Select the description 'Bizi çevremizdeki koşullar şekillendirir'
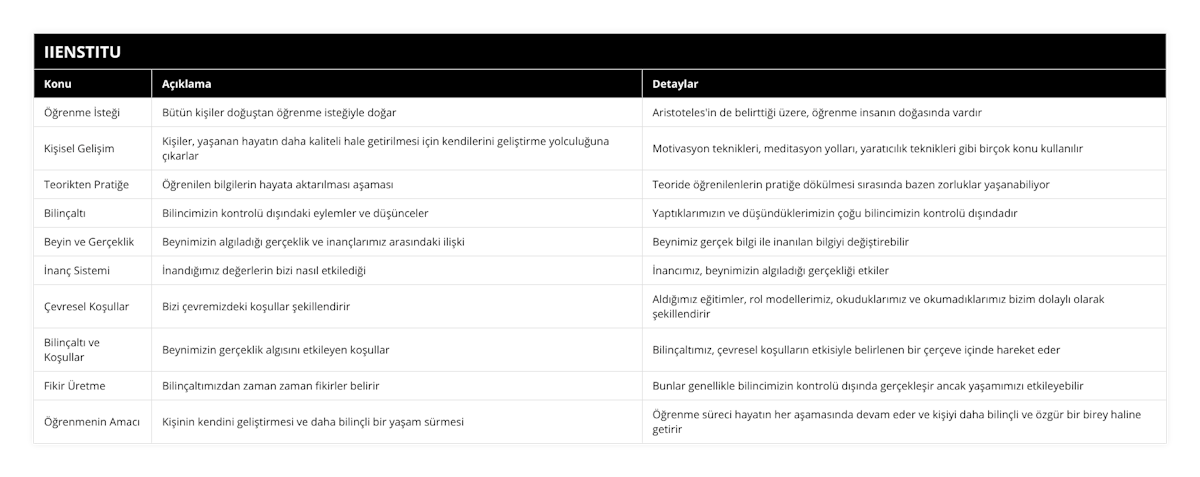Viewport: 1200px width, 477px height. point(256,306)
